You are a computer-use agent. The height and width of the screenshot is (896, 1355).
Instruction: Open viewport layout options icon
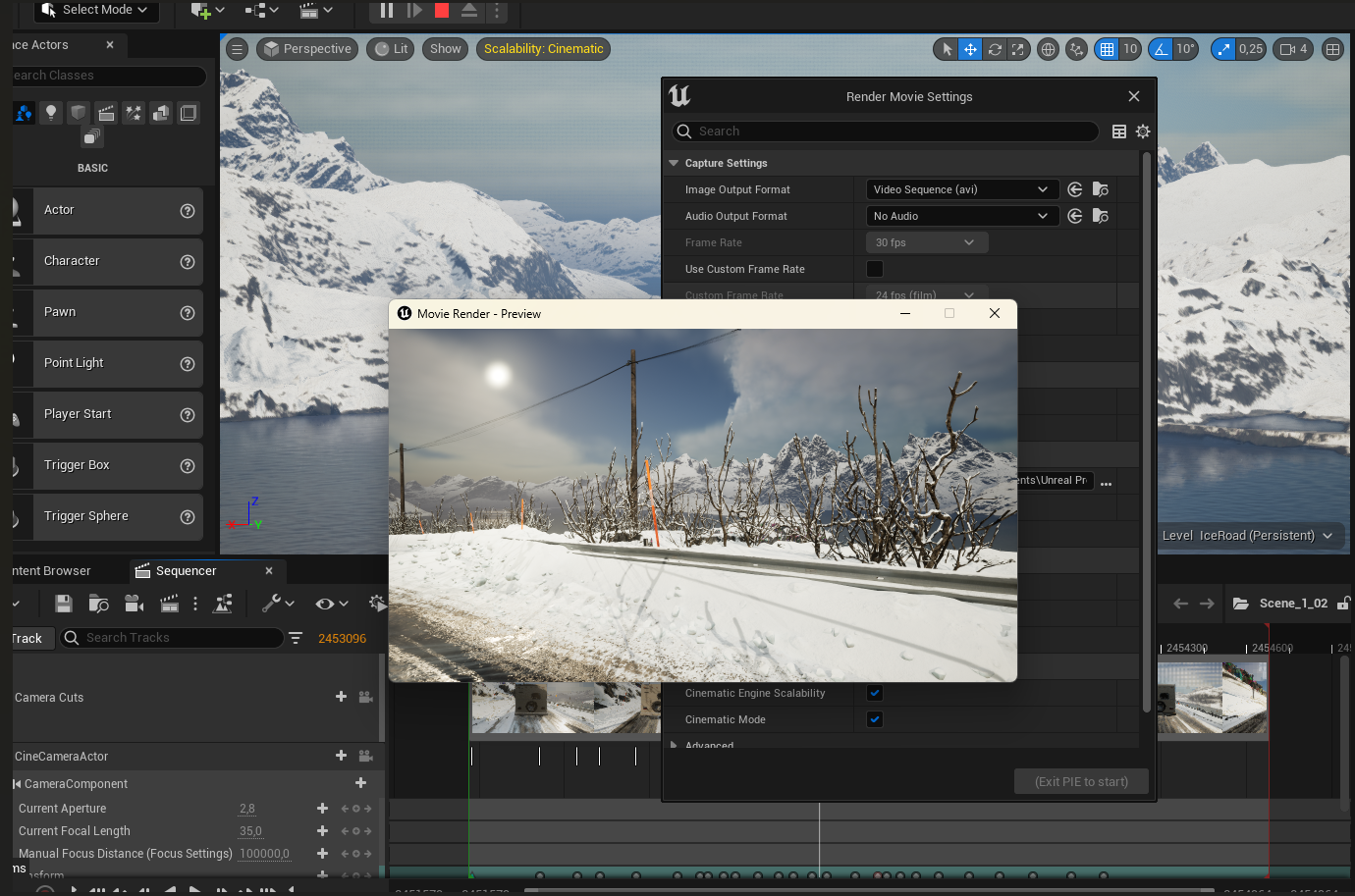[x=1332, y=49]
